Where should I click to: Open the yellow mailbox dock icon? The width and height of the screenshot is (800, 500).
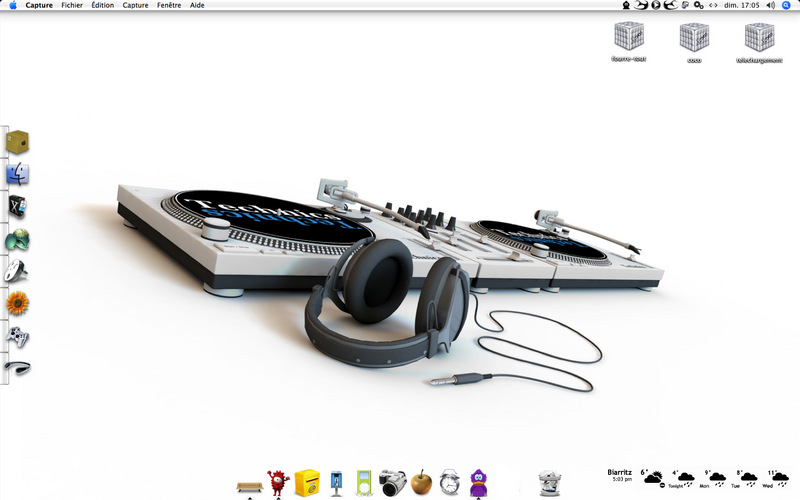[x=307, y=483]
